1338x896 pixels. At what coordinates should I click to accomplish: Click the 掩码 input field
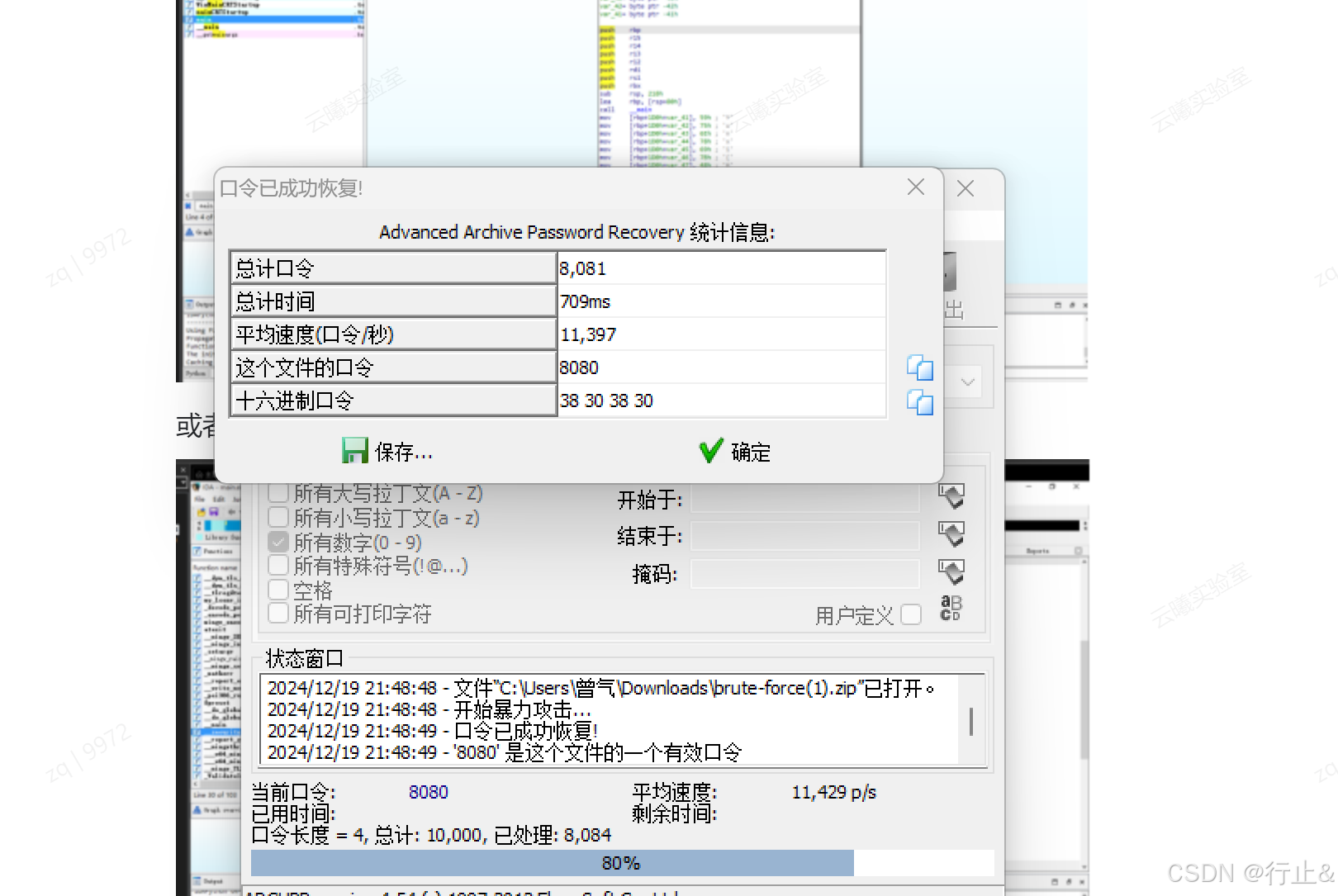pyautogui.click(x=805, y=573)
